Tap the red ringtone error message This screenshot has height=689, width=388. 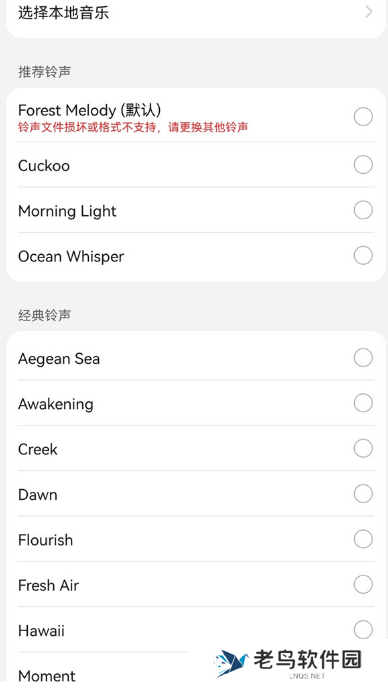pyautogui.click(x=133, y=127)
